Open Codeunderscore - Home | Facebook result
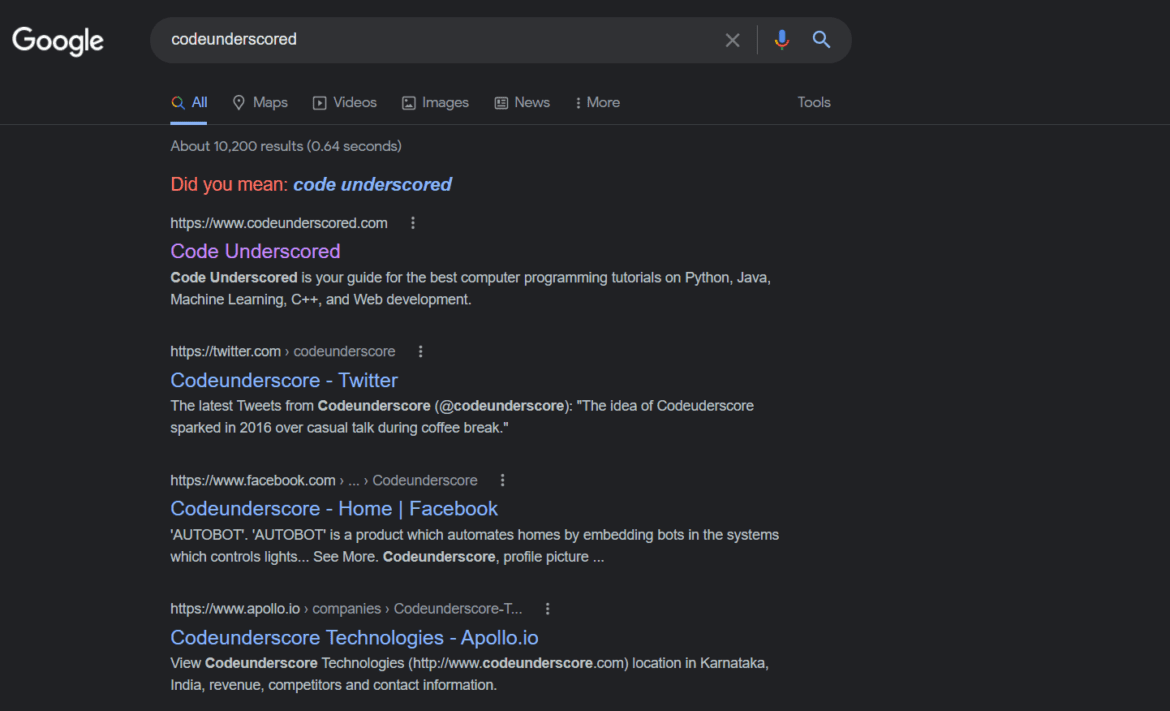This screenshot has height=711, width=1170. click(x=334, y=509)
